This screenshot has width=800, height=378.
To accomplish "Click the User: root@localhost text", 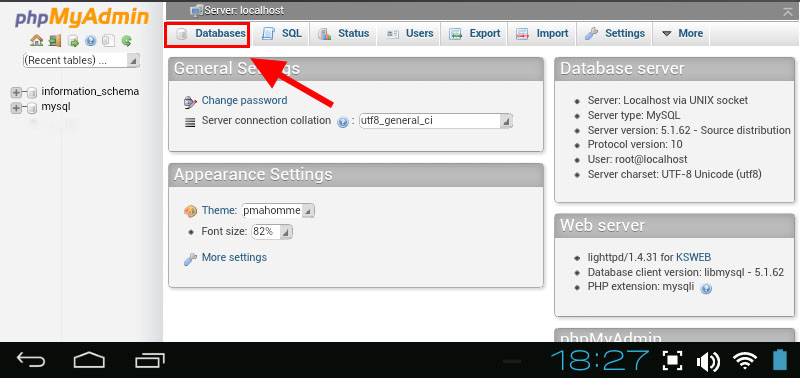I will (x=637, y=159).
